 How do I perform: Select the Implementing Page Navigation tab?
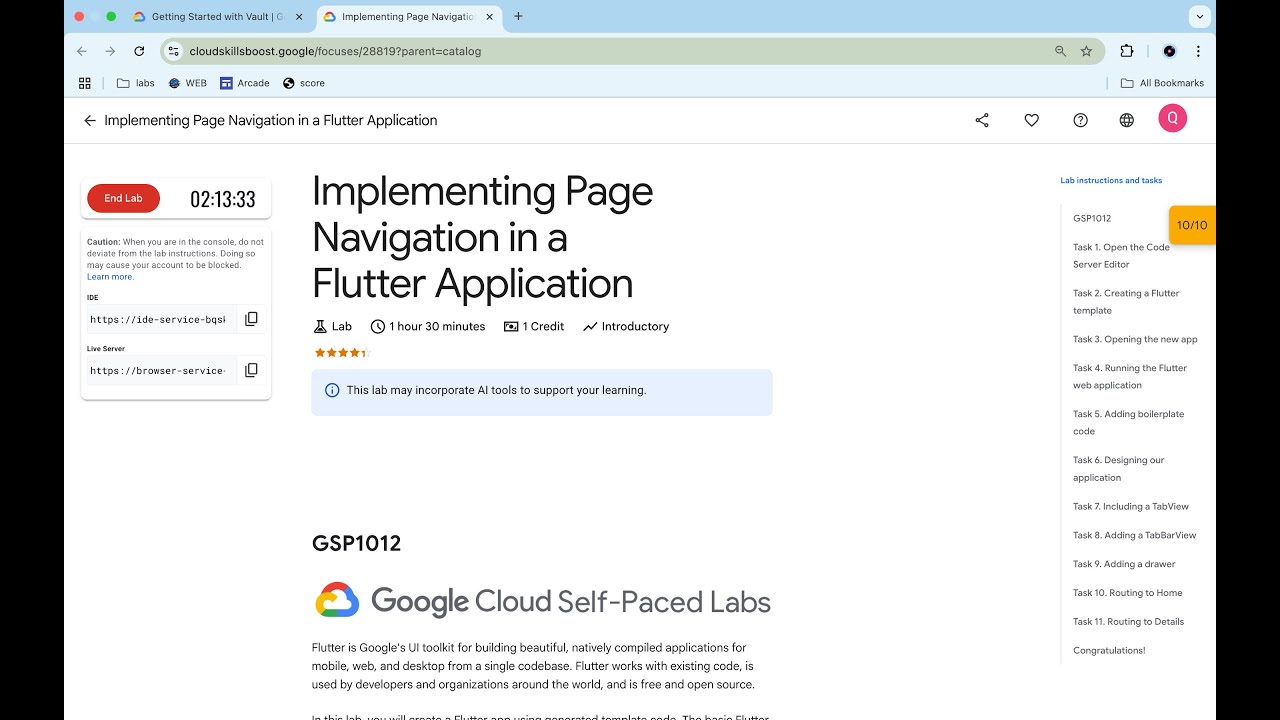[x=409, y=17]
